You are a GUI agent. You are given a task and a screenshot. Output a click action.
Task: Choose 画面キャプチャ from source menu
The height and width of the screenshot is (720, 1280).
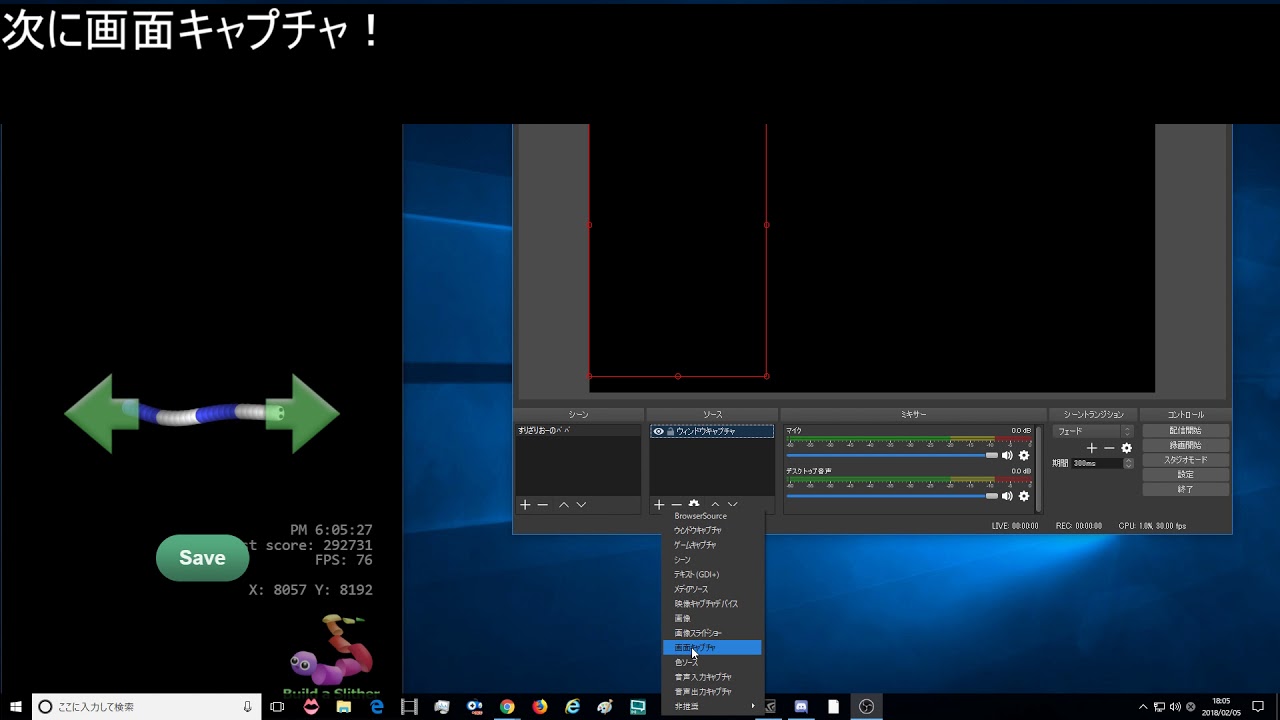click(x=712, y=648)
